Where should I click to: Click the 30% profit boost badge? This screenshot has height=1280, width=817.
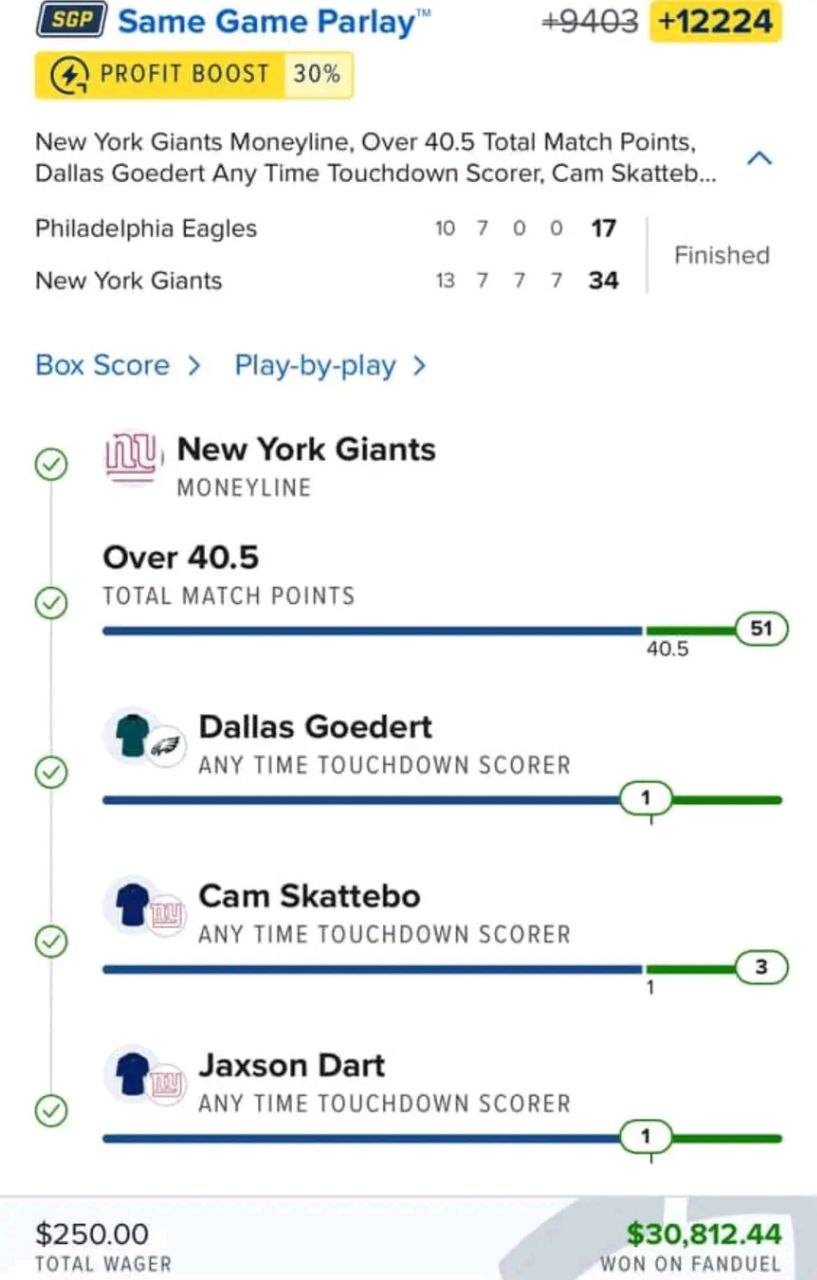[317, 74]
